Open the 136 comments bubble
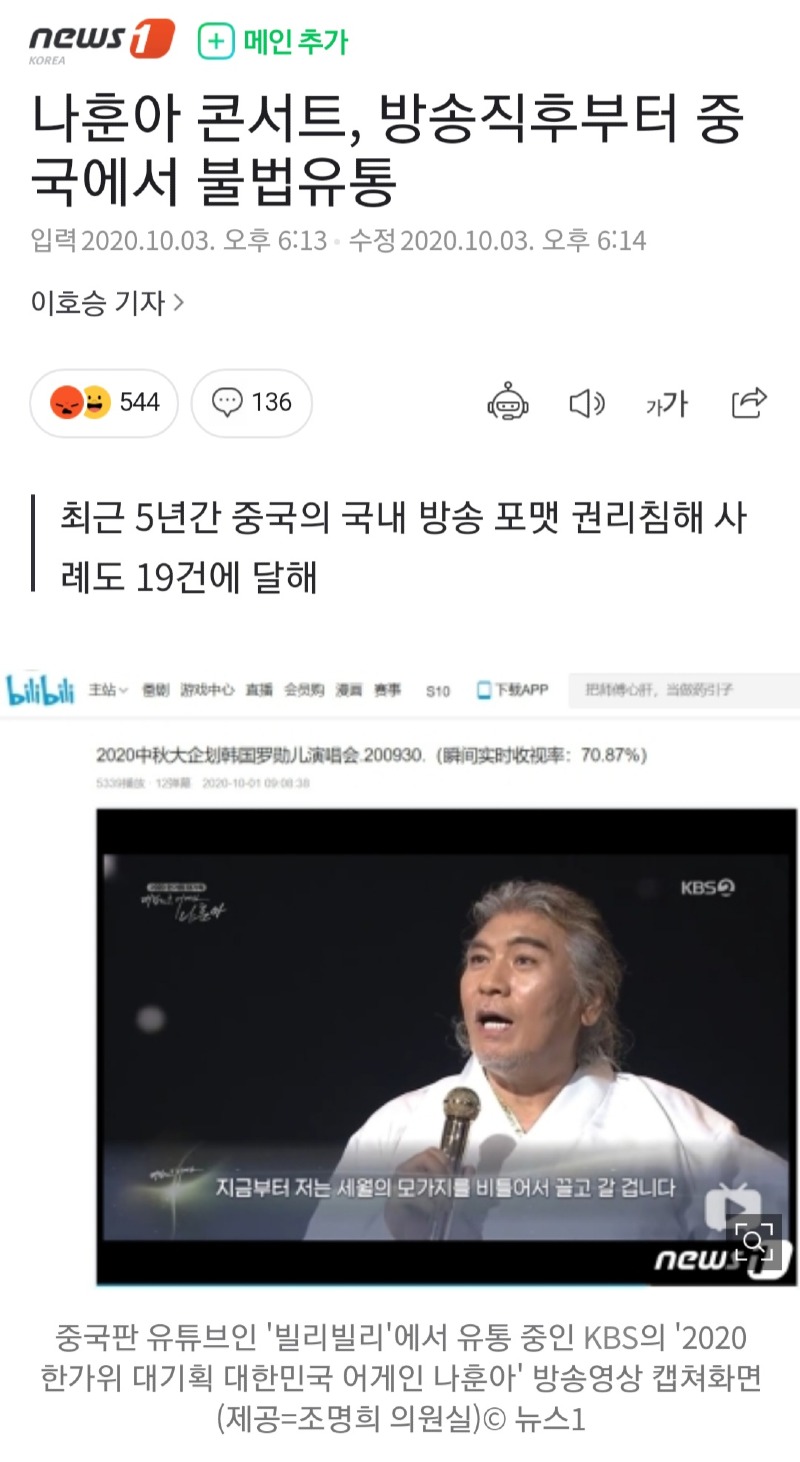The height and width of the screenshot is (1462, 800). point(251,403)
